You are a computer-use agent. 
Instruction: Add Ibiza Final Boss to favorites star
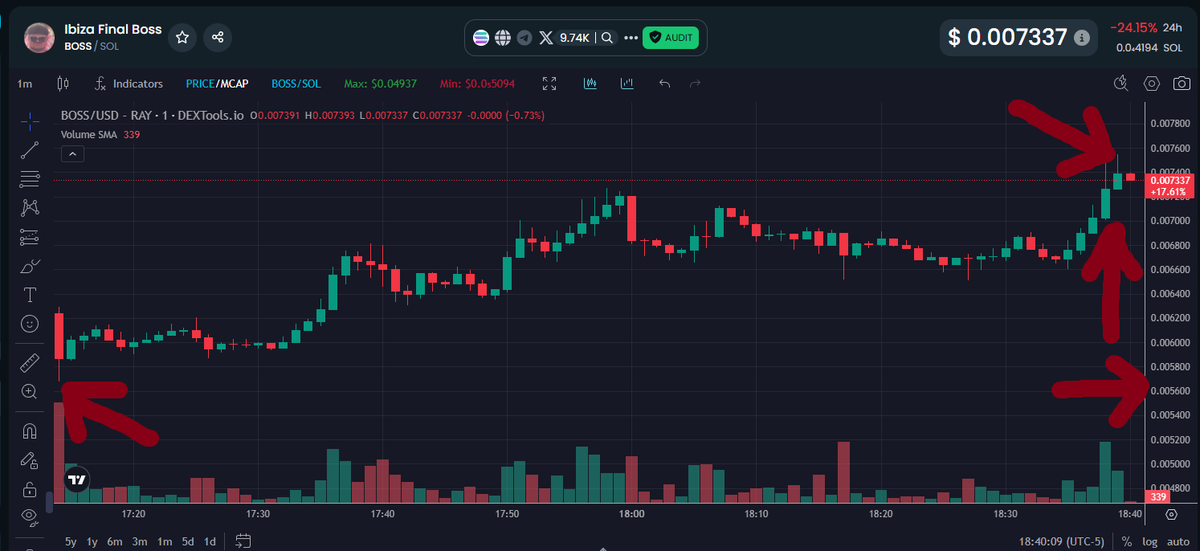(x=182, y=38)
